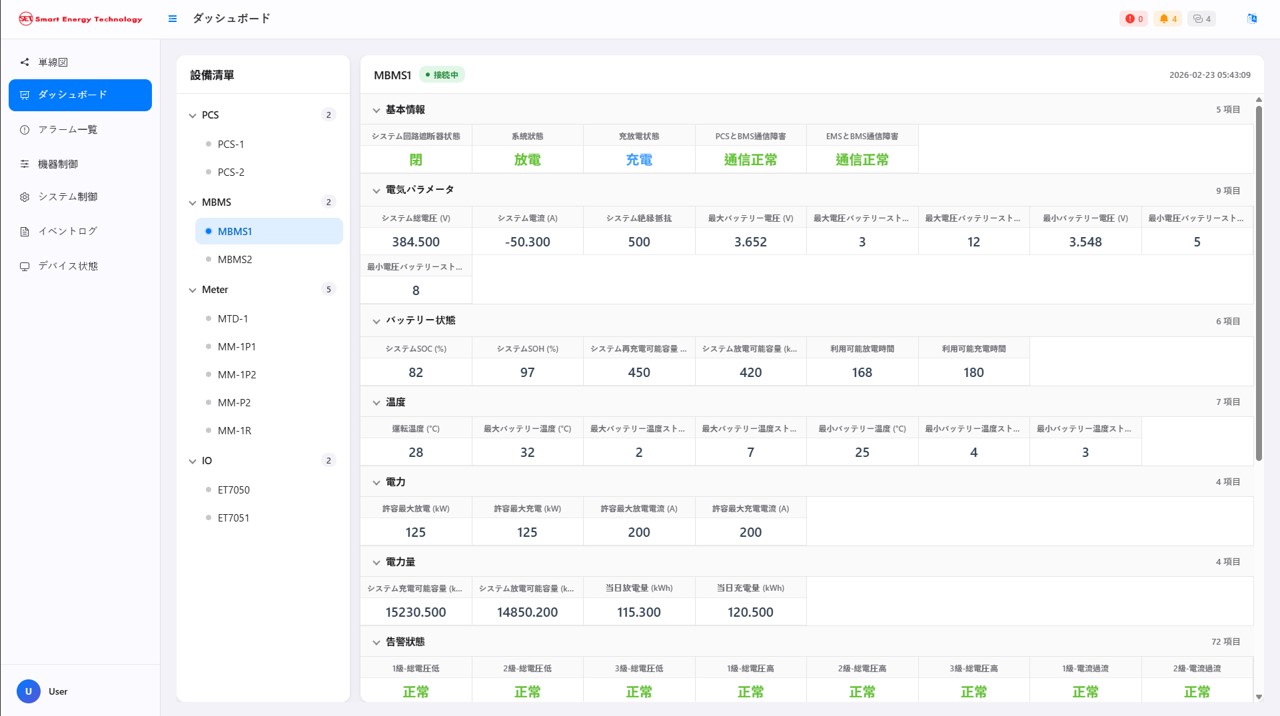
Task: Select MBMS2 in the device list
Action: click(x=235, y=259)
